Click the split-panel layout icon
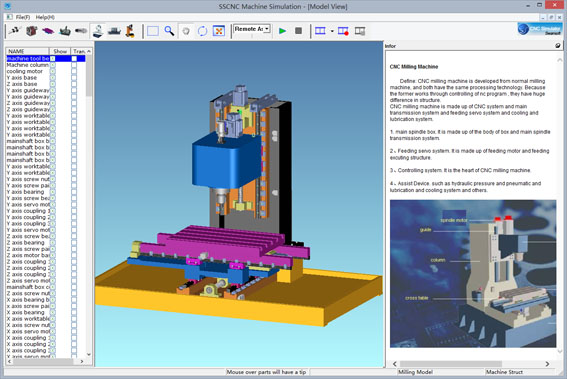The width and height of the screenshot is (567, 379). click(x=320, y=31)
